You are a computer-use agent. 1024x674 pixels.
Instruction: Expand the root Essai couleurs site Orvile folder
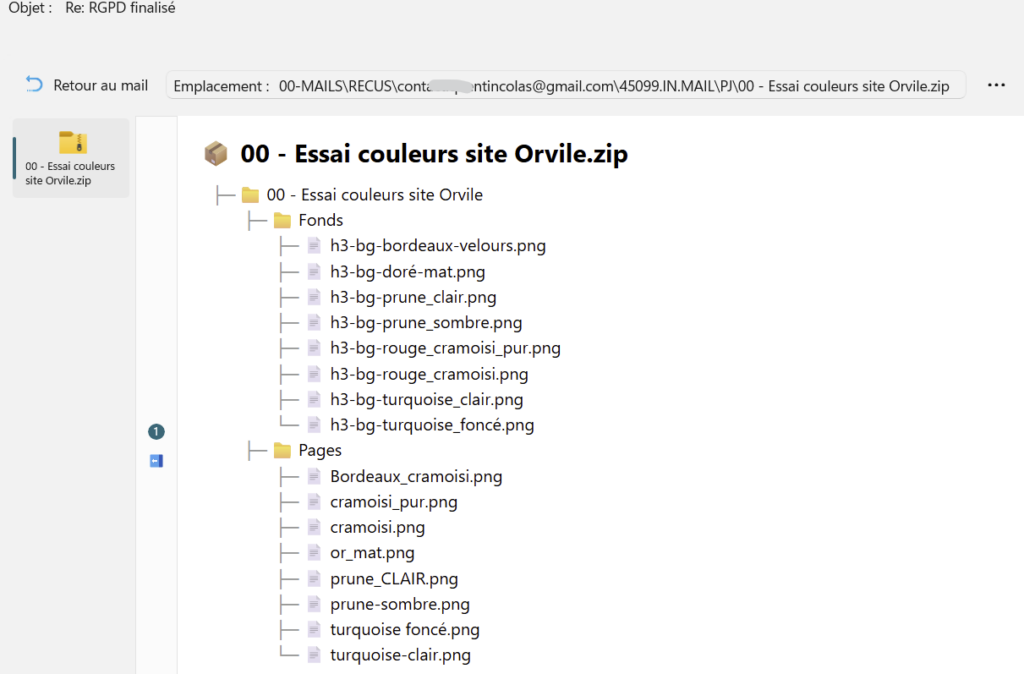click(250, 195)
